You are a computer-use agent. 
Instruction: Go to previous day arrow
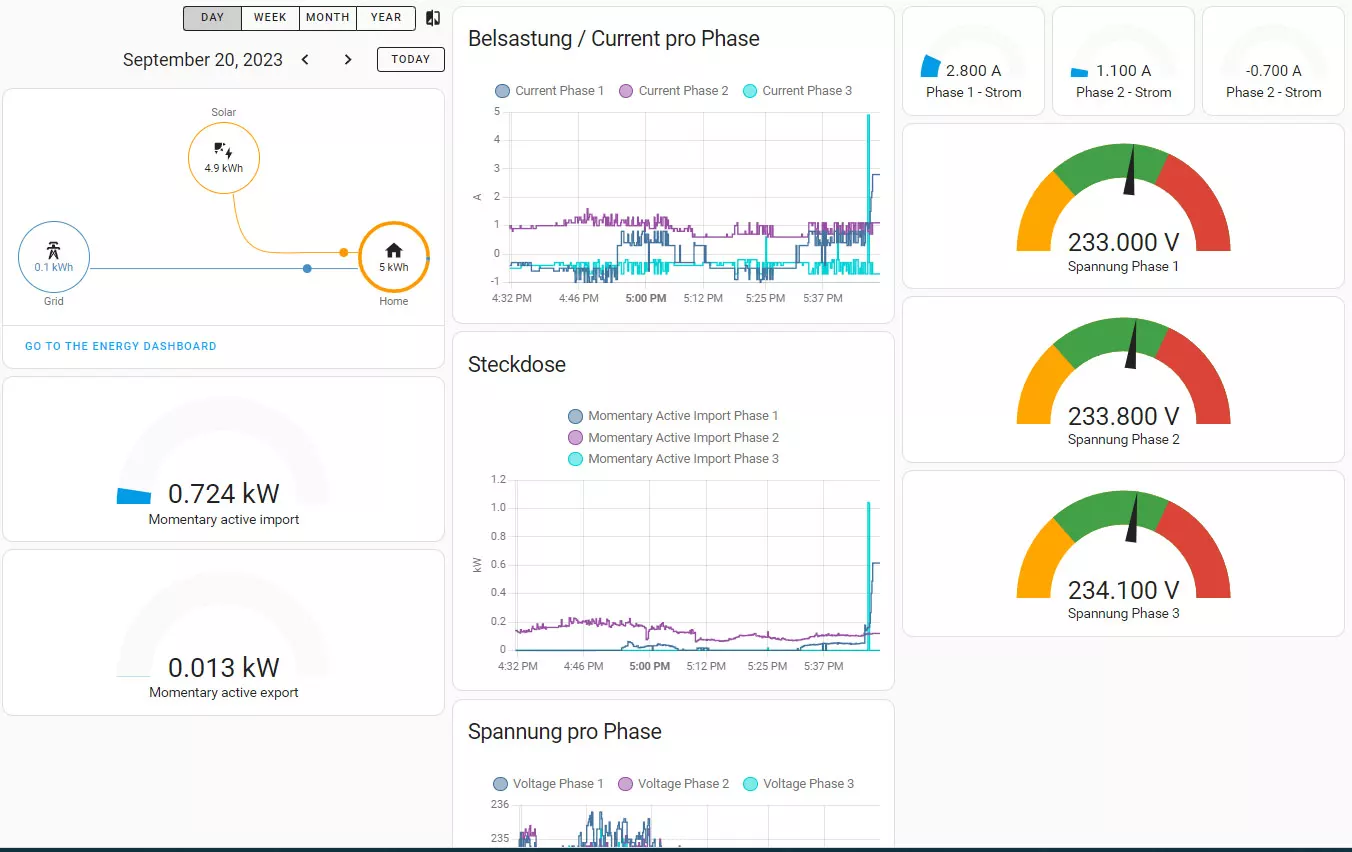coord(305,60)
